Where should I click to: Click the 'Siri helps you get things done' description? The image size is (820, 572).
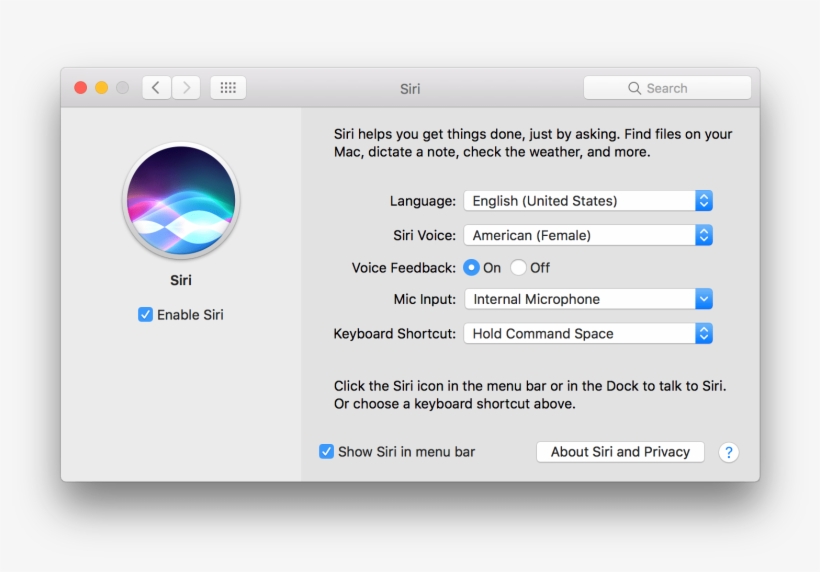pos(533,143)
